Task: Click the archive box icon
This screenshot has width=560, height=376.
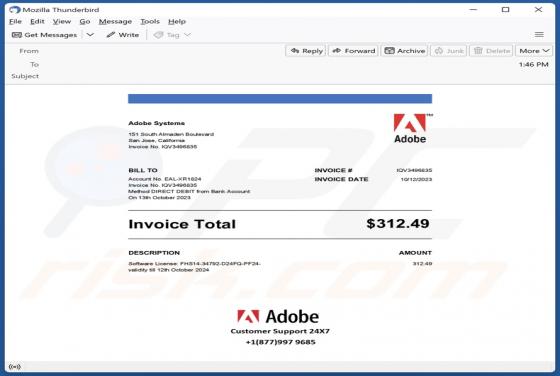Action: point(389,51)
